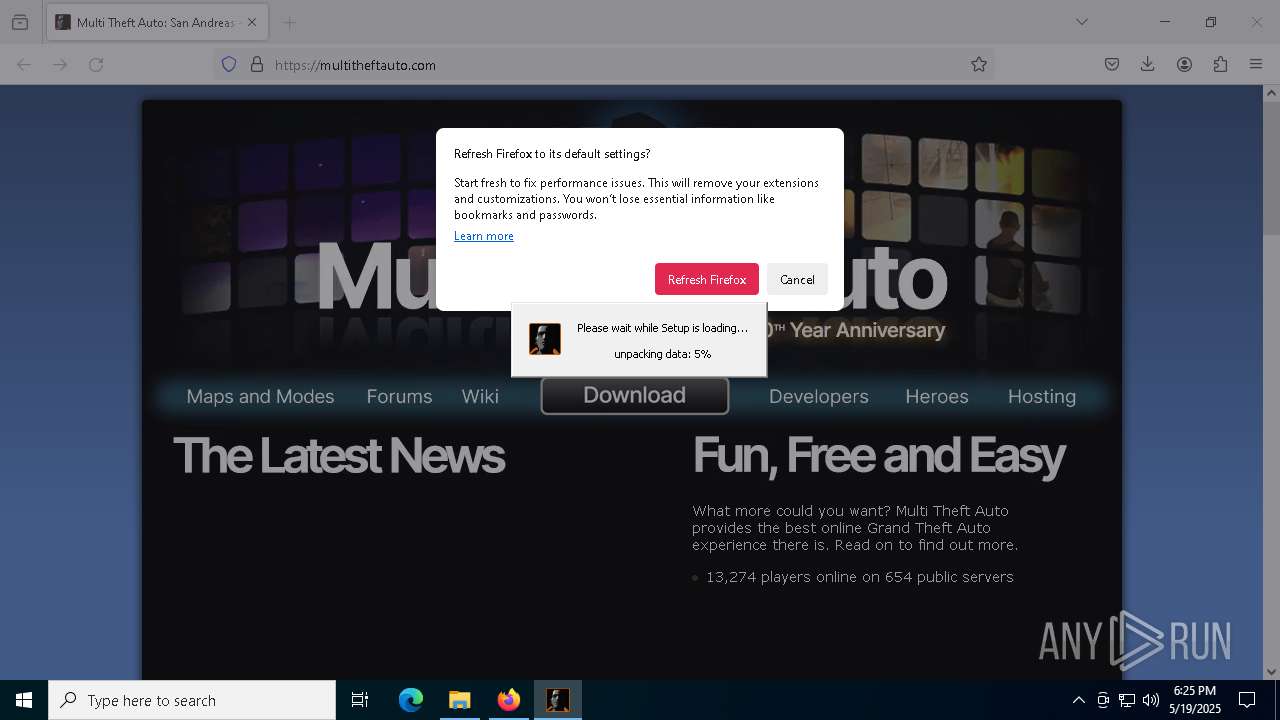Open the Firefox application menu

(1256, 64)
